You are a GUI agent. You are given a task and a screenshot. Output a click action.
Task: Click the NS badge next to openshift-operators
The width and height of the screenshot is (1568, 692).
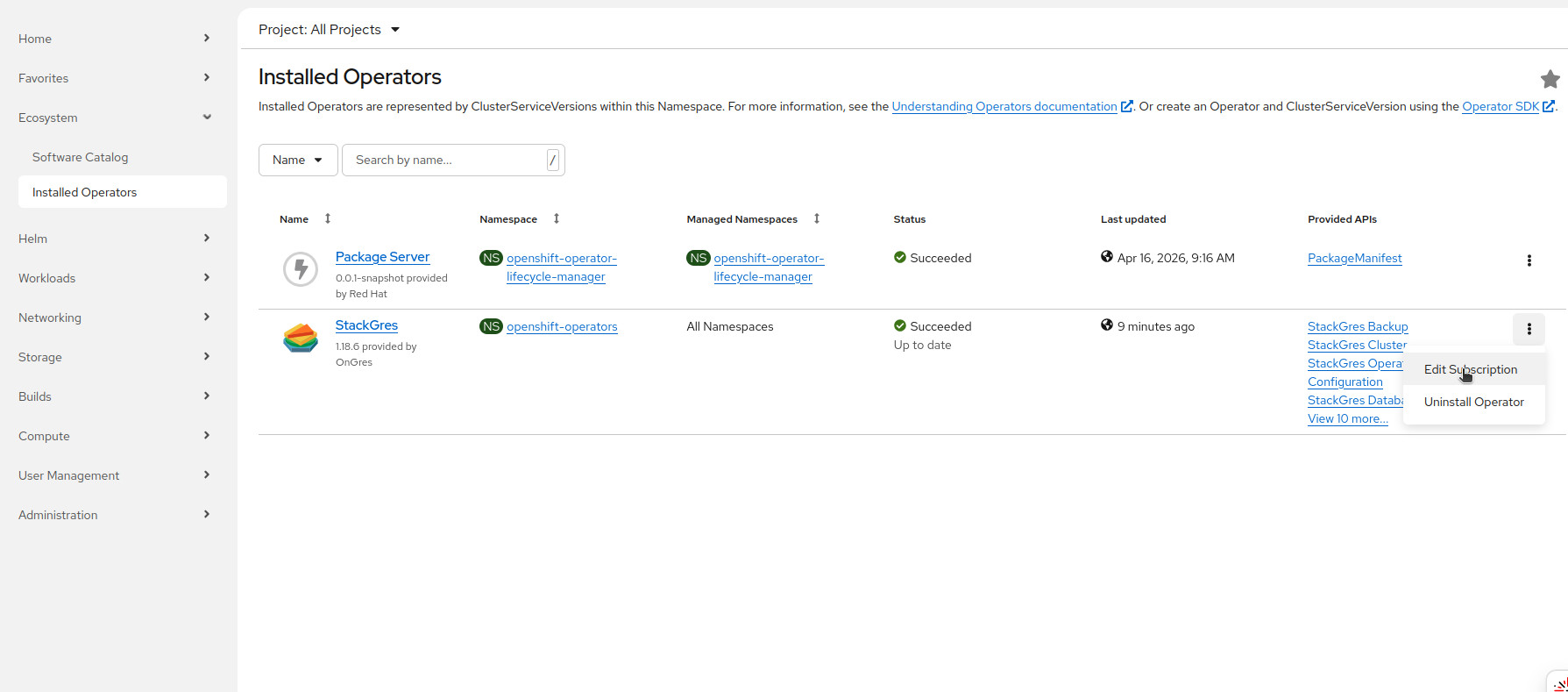(492, 326)
